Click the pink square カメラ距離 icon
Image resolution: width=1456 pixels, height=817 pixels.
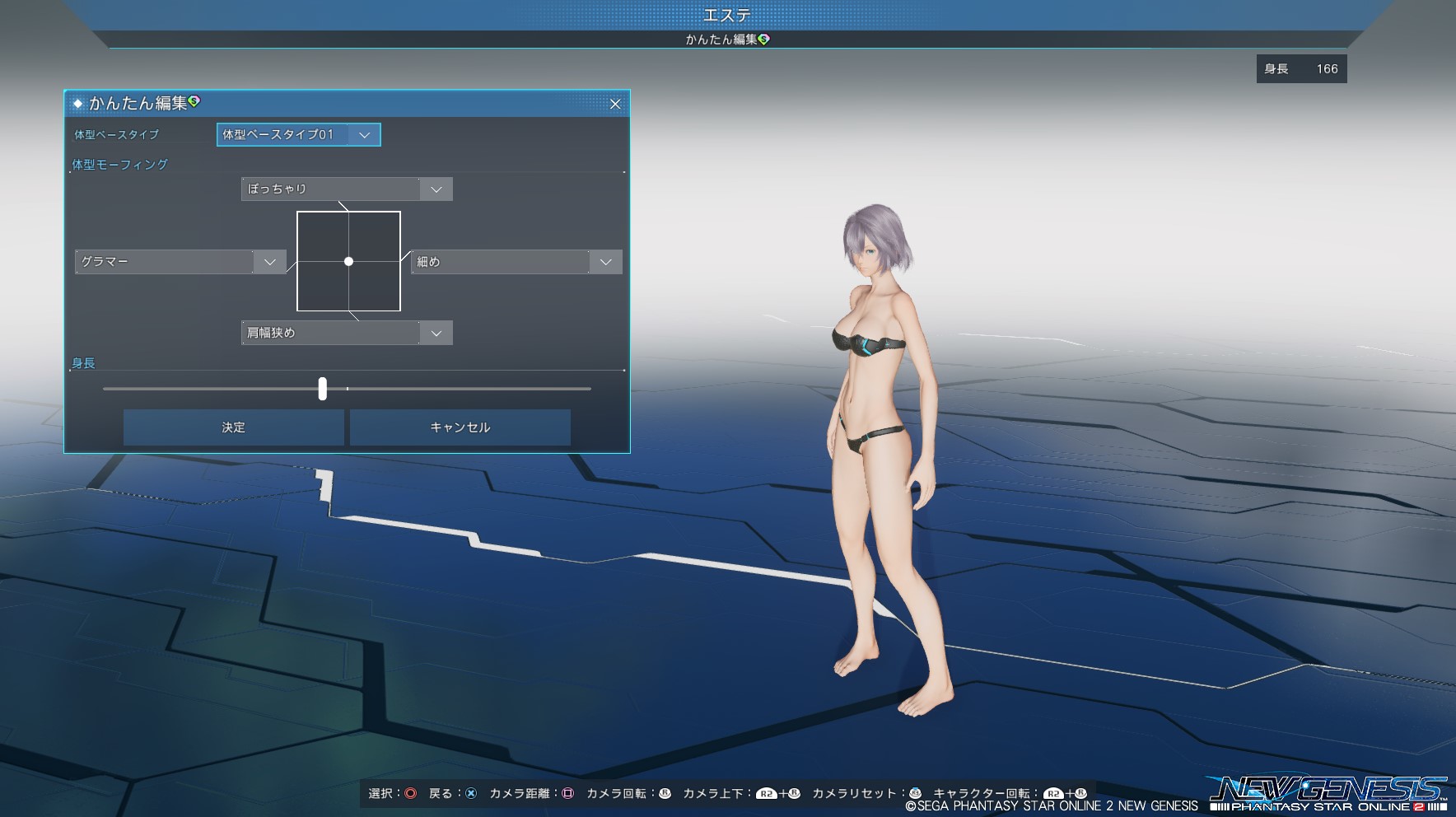567,793
